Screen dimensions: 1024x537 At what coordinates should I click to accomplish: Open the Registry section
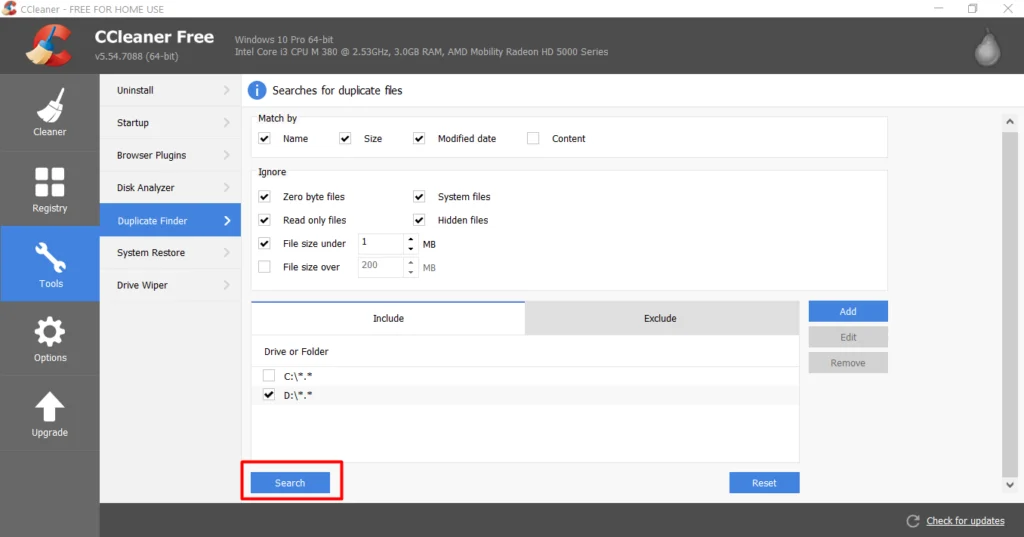pyautogui.click(x=50, y=189)
